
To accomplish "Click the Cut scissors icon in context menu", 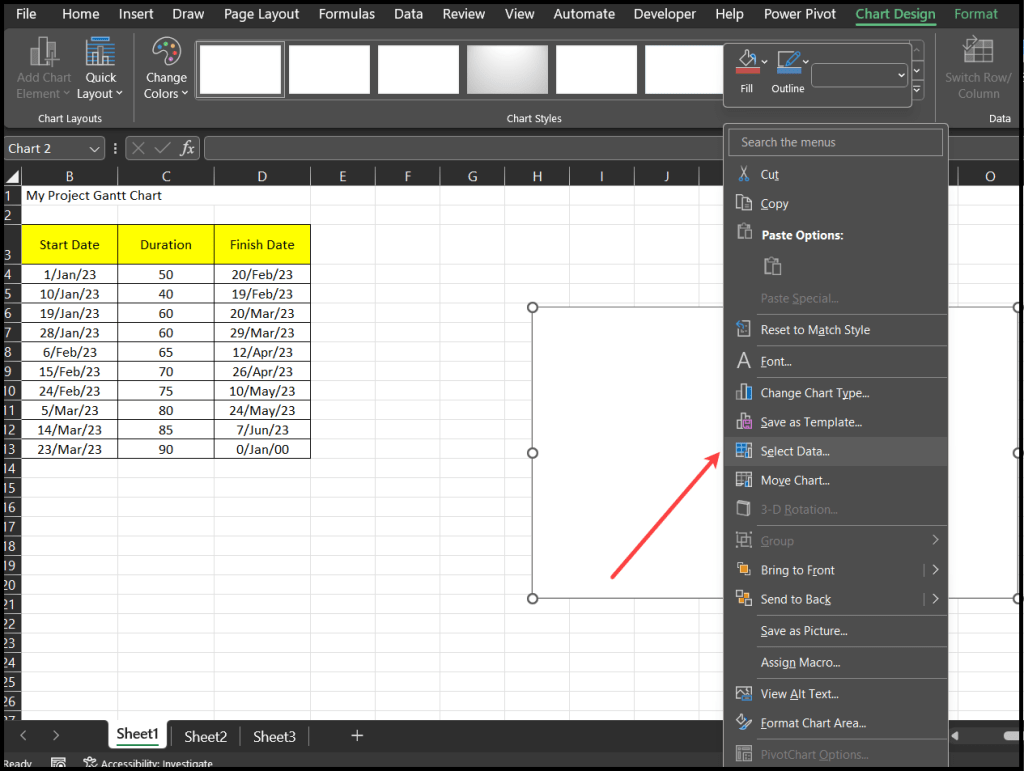I will coord(743,174).
